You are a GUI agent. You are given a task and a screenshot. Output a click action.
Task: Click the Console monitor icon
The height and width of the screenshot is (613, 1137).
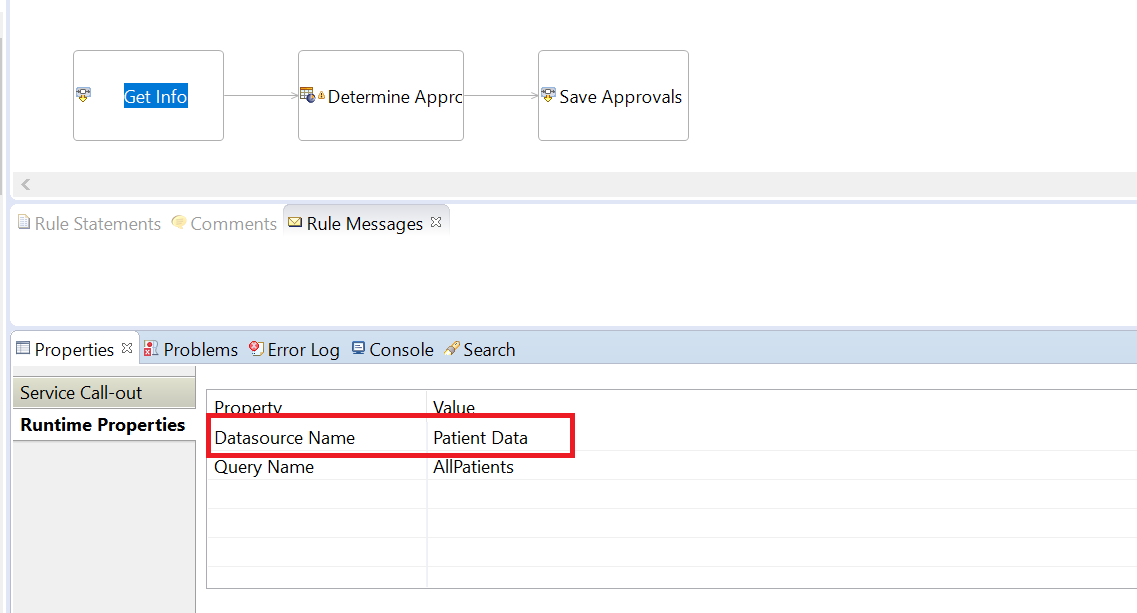pos(358,348)
